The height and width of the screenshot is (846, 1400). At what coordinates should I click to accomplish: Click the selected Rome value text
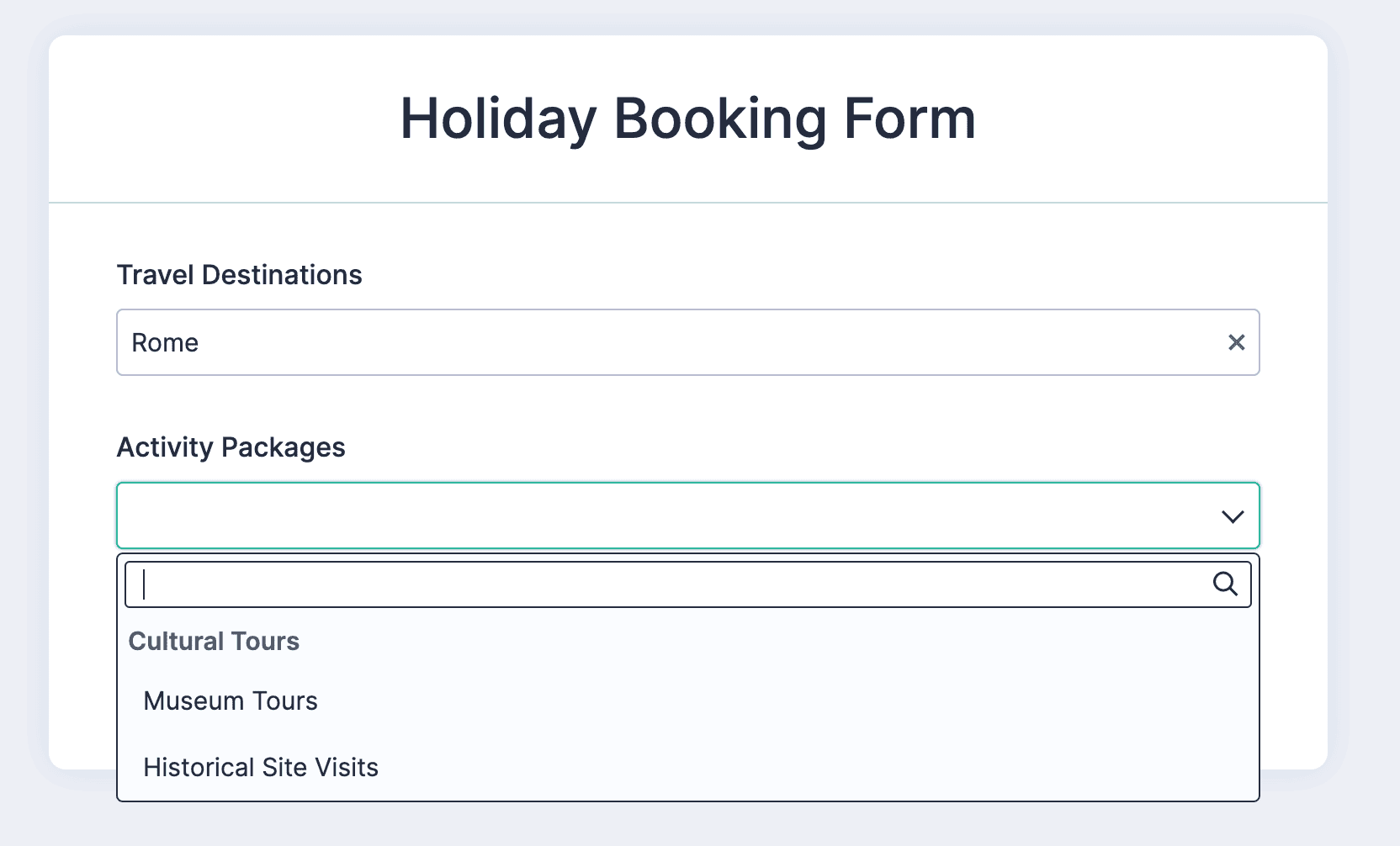tap(165, 342)
